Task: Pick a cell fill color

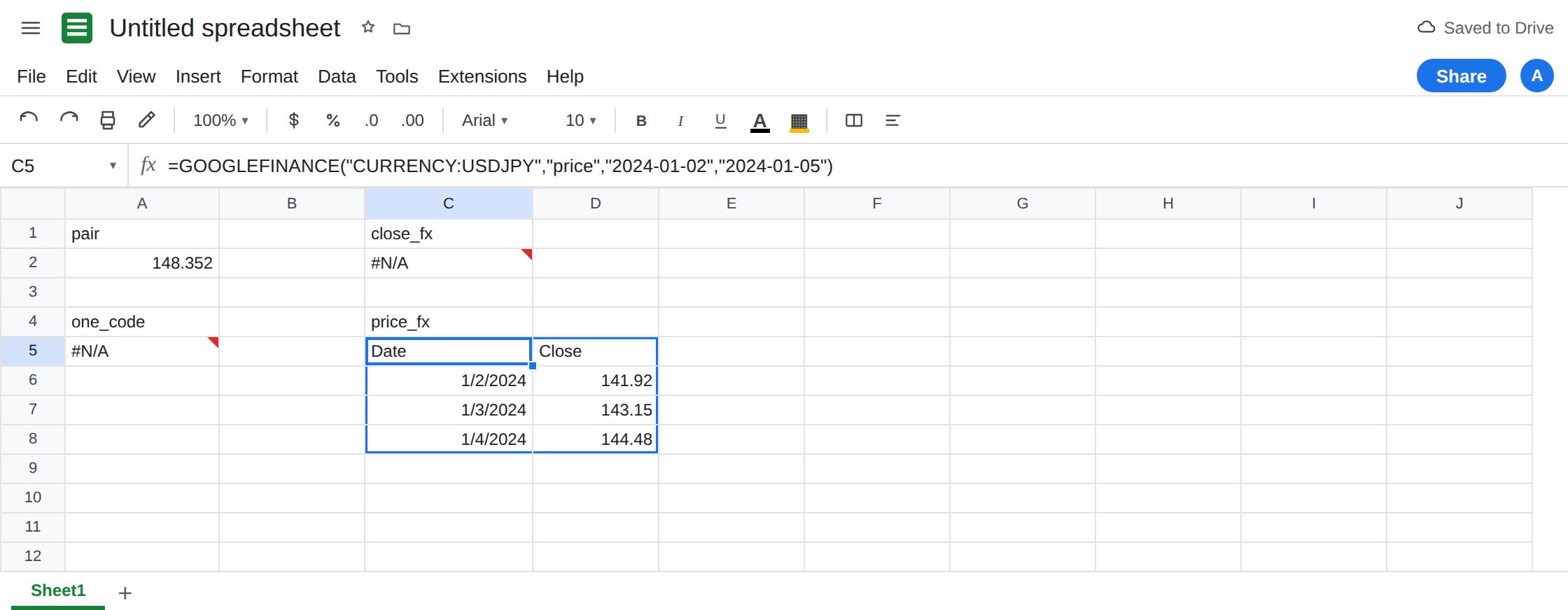Action: point(799,121)
